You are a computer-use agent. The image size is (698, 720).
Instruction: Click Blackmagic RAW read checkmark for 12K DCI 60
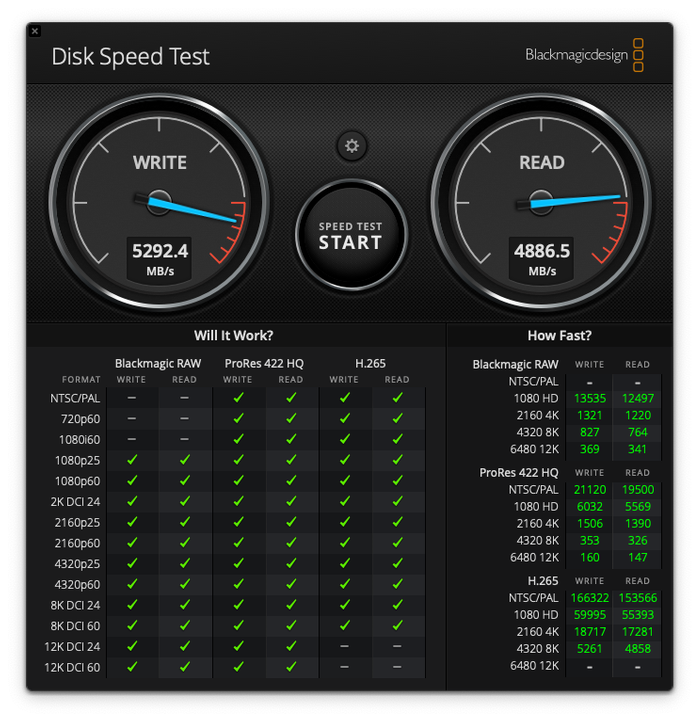185,666
